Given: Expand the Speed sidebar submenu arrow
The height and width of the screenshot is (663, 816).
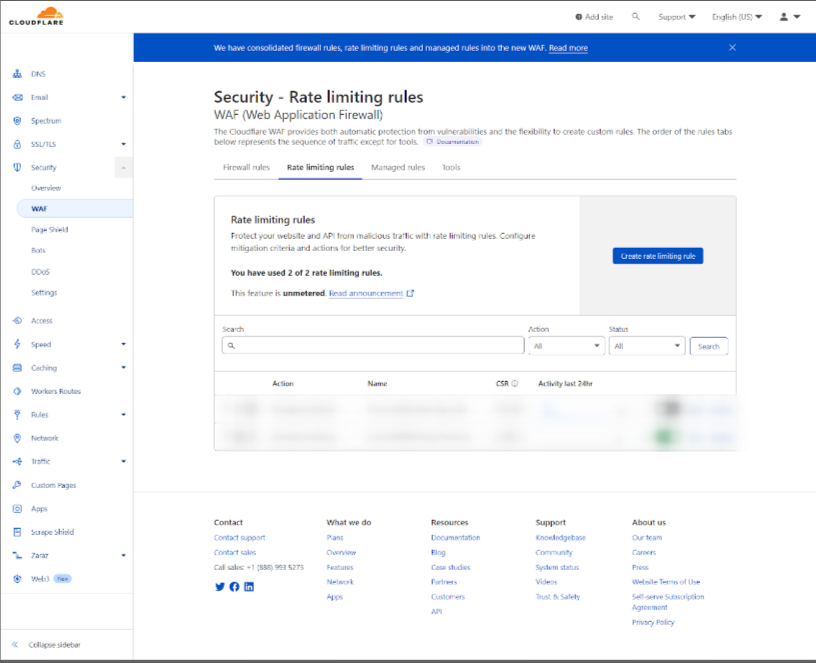Looking at the screenshot, I should [123, 344].
